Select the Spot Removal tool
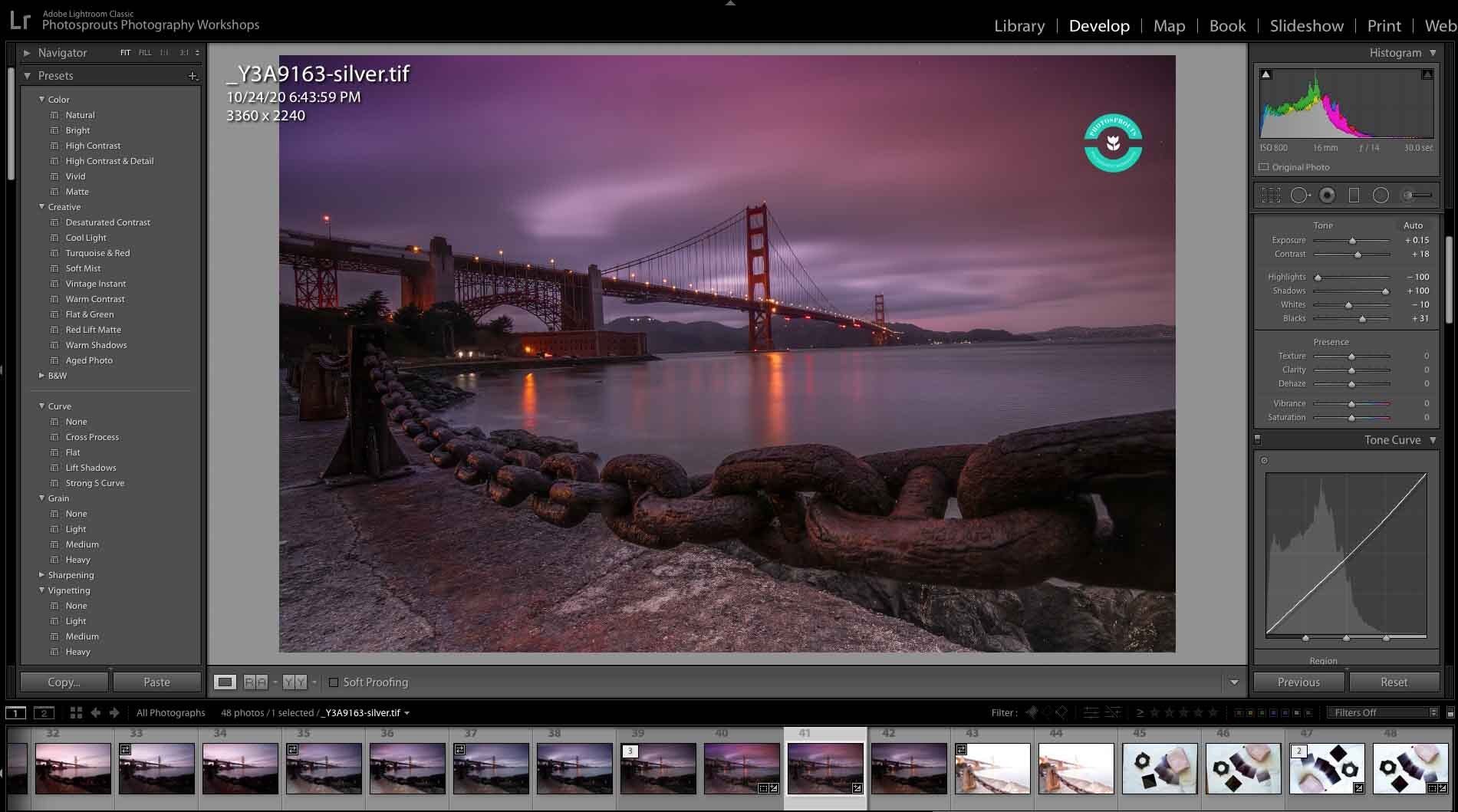Viewport: 1458px width, 812px height. pos(1300,196)
